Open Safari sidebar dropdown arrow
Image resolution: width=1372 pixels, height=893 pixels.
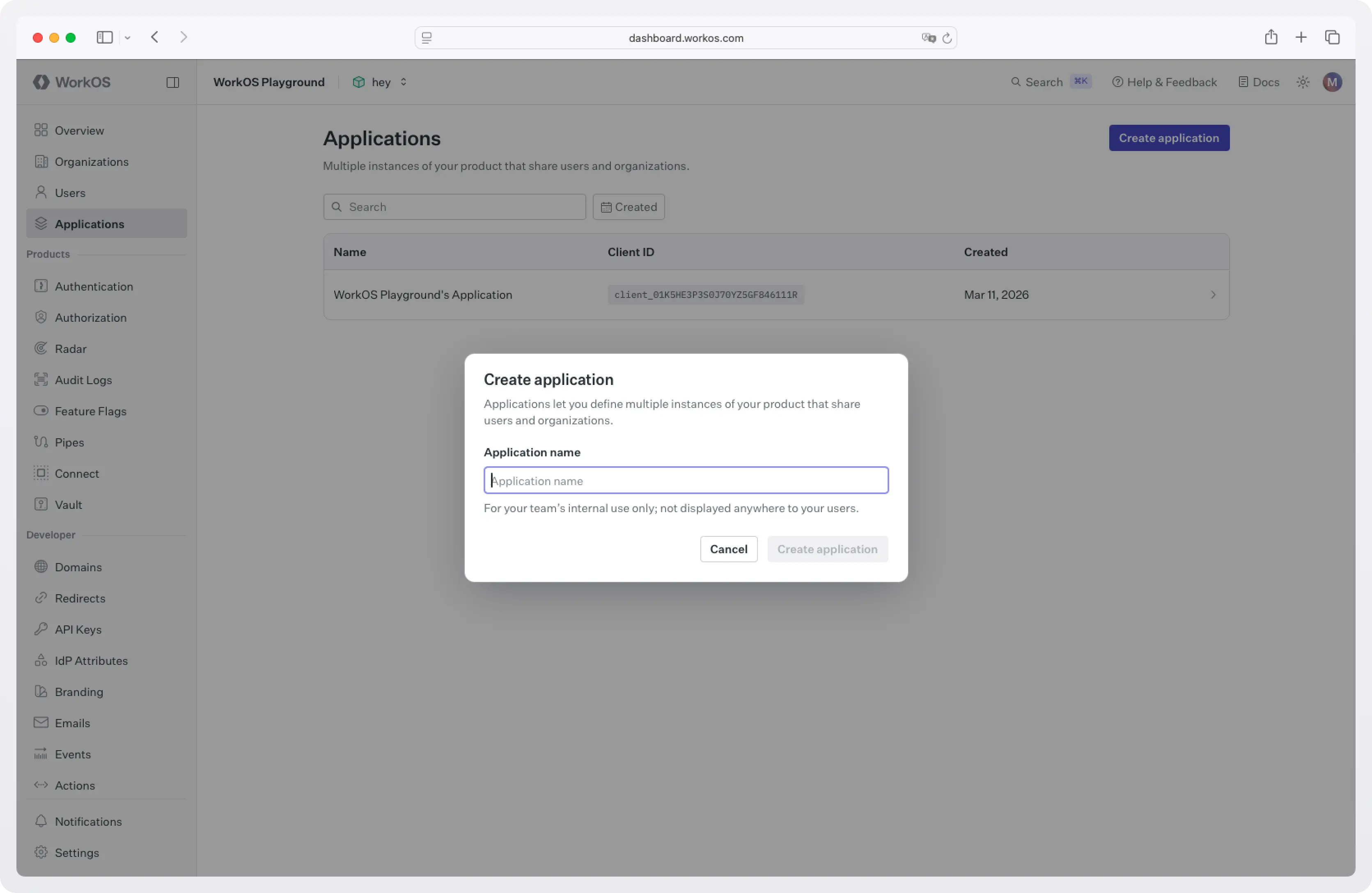pyautogui.click(x=127, y=37)
